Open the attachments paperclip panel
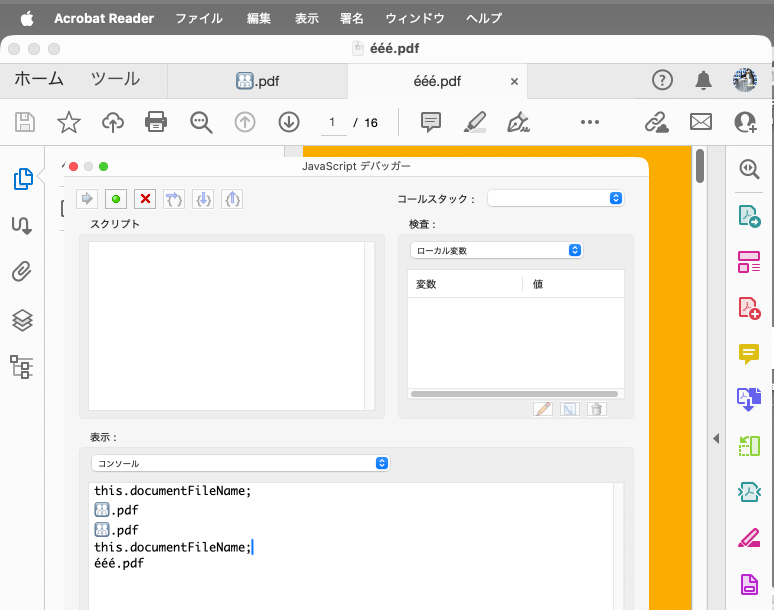This screenshot has width=774, height=610. (22, 271)
